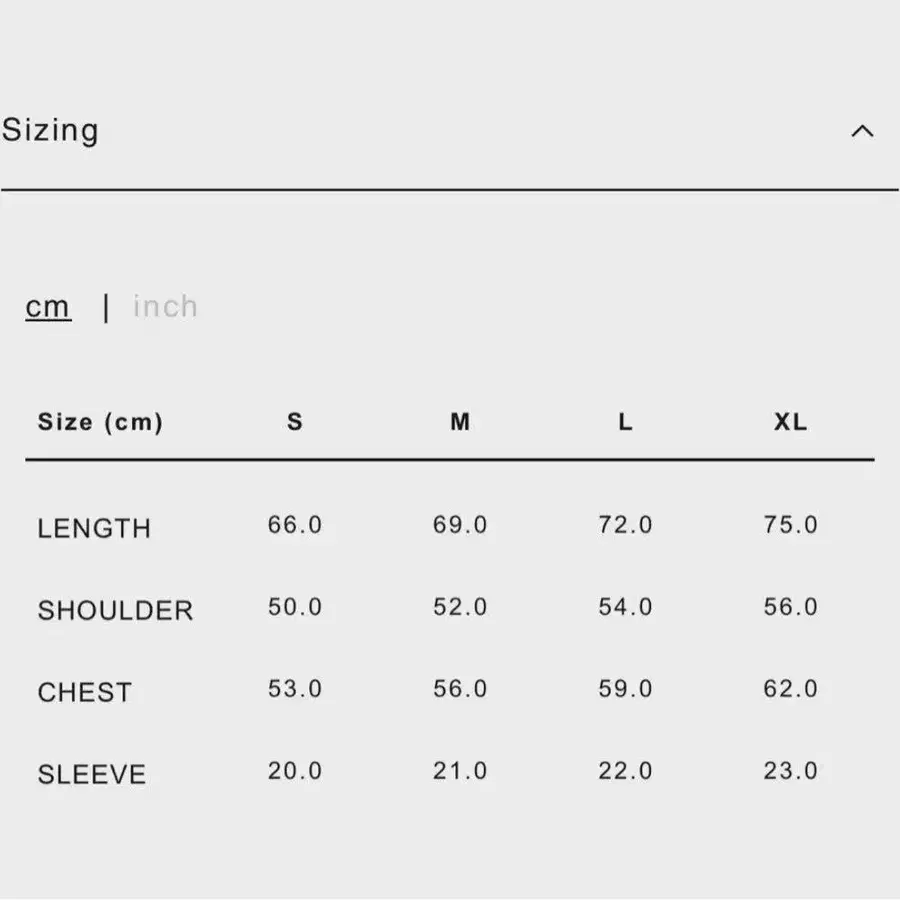This screenshot has width=900, height=900.
Task: Click the 75.0 length value for XL
Action: pos(790,525)
